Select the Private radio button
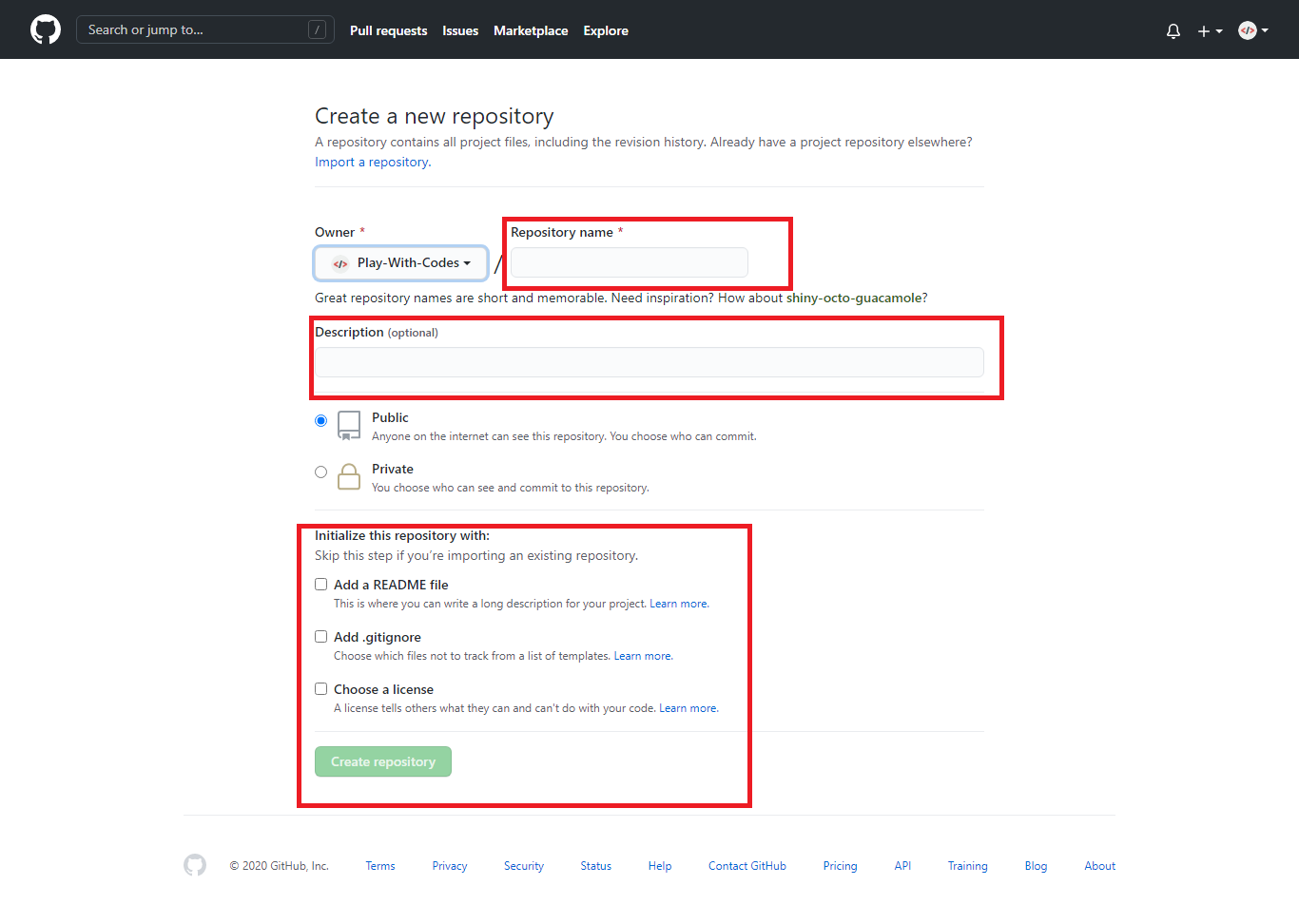1299x924 pixels. (321, 472)
